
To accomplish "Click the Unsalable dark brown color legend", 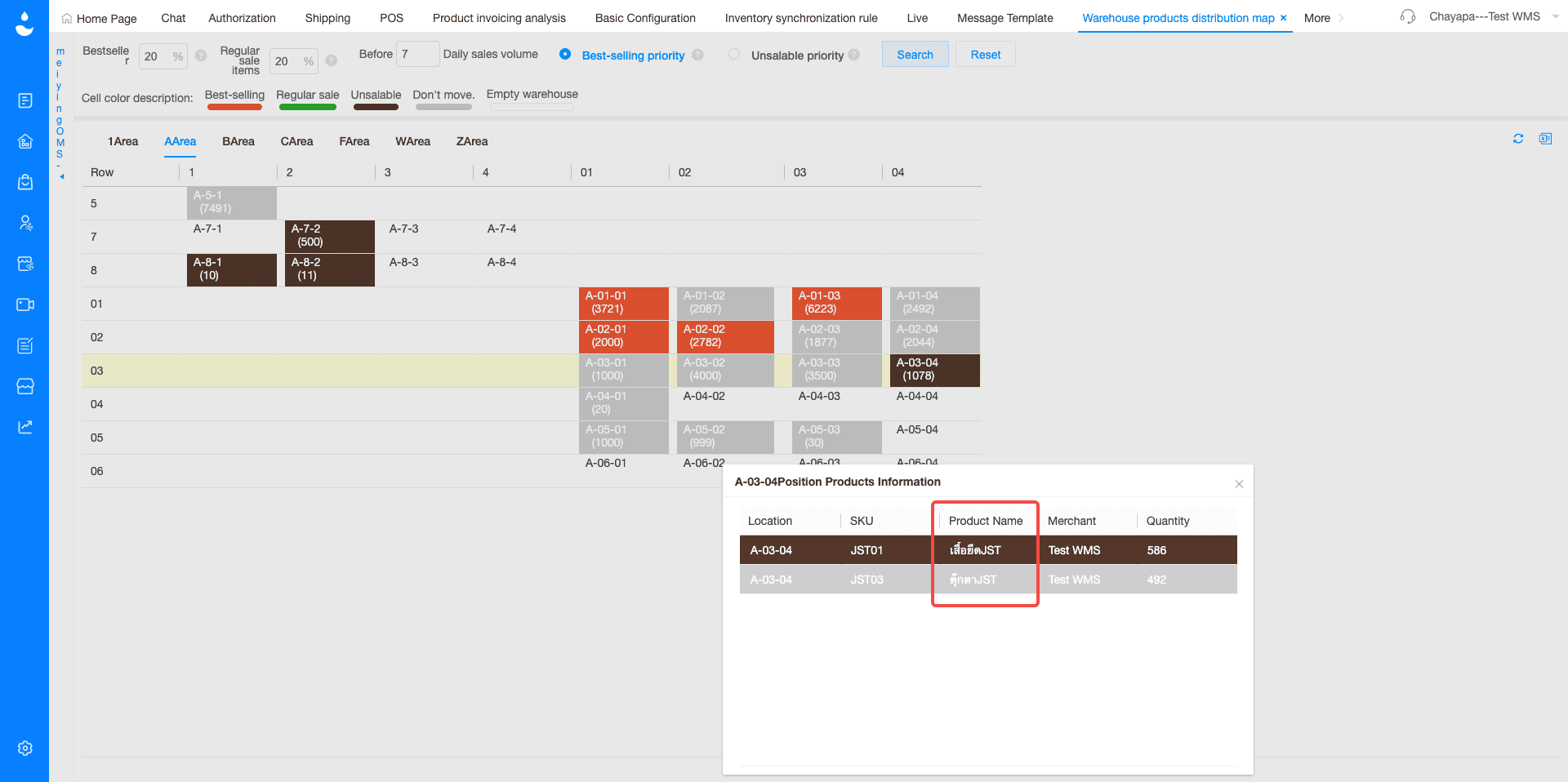I will point(376,107).
